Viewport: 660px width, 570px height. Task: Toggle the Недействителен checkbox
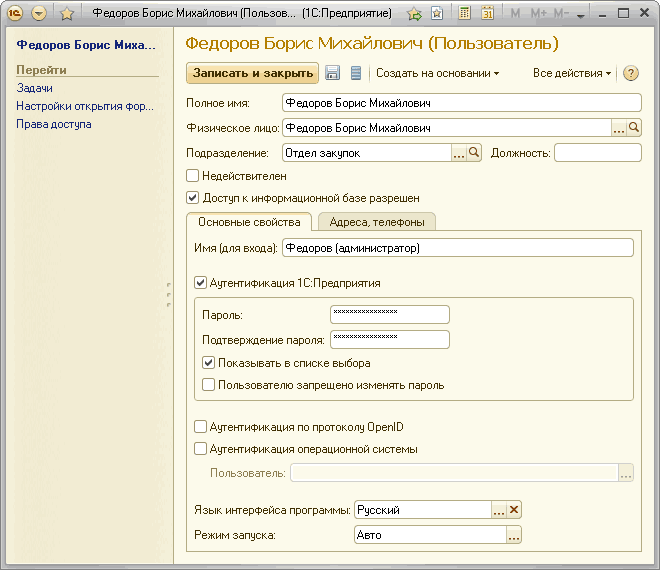(x=193, y=176)
